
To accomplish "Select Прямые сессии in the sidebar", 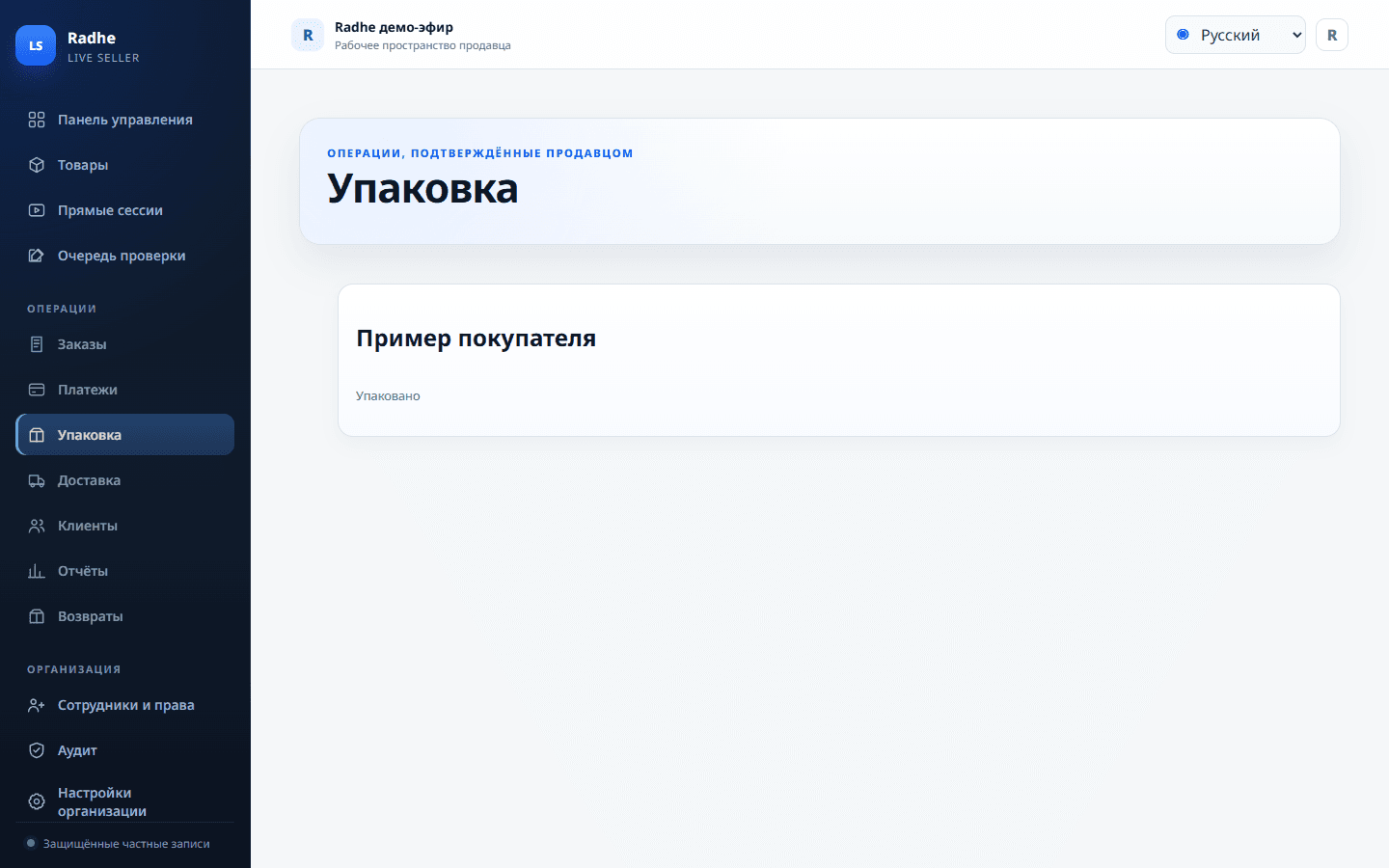I will pos(125,210).
